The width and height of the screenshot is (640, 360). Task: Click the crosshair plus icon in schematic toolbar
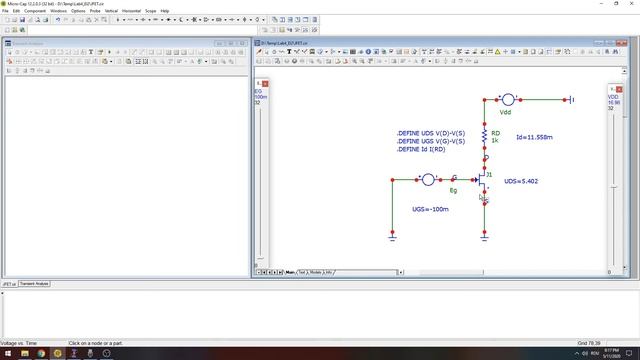tap(505, 52)
